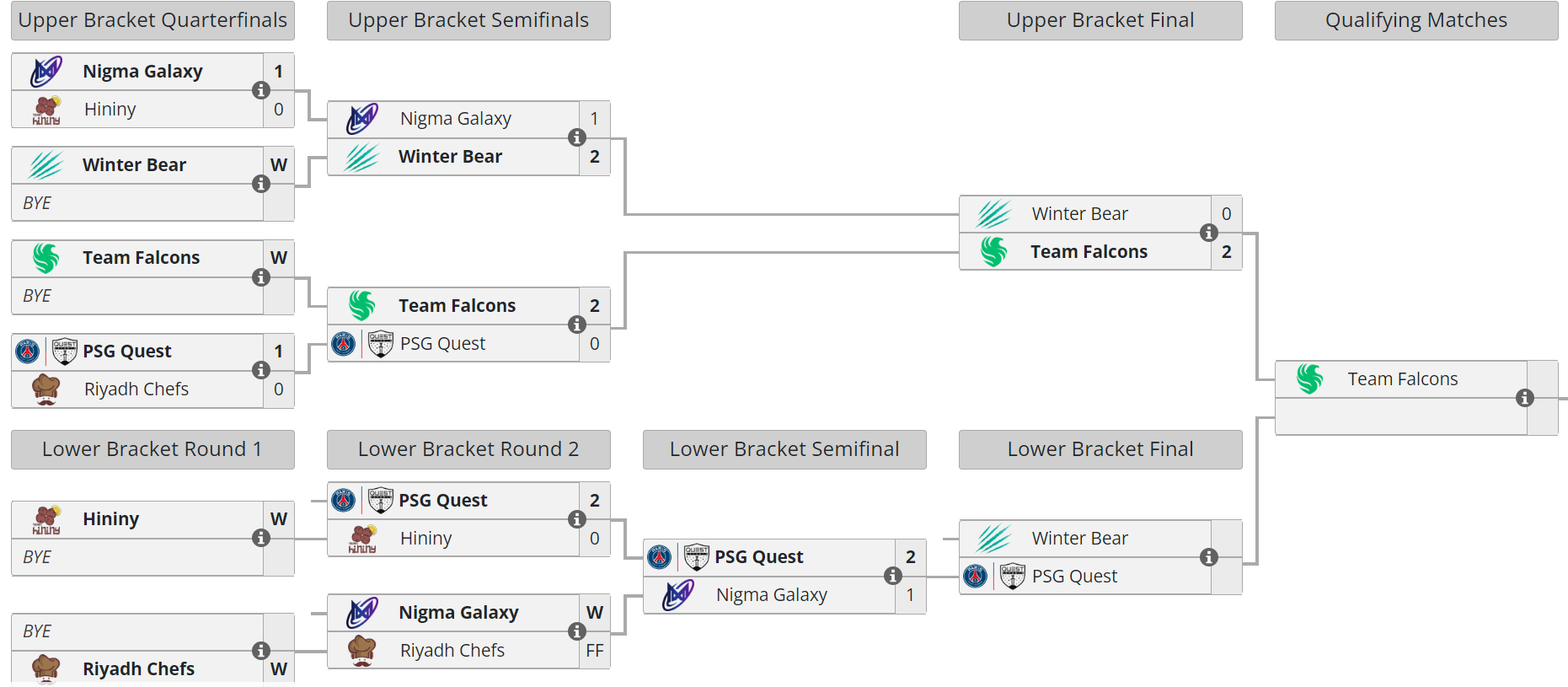Screen dimensions: 1568x687
Task: Open Team Falcons link in Qualifying Matches
Action: point(1402,379)
